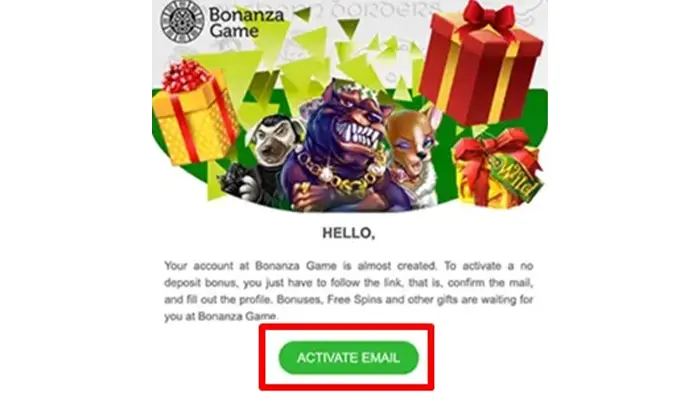
Task: Click the 'Free Spins' text in message
Action: tap(354, 299)
